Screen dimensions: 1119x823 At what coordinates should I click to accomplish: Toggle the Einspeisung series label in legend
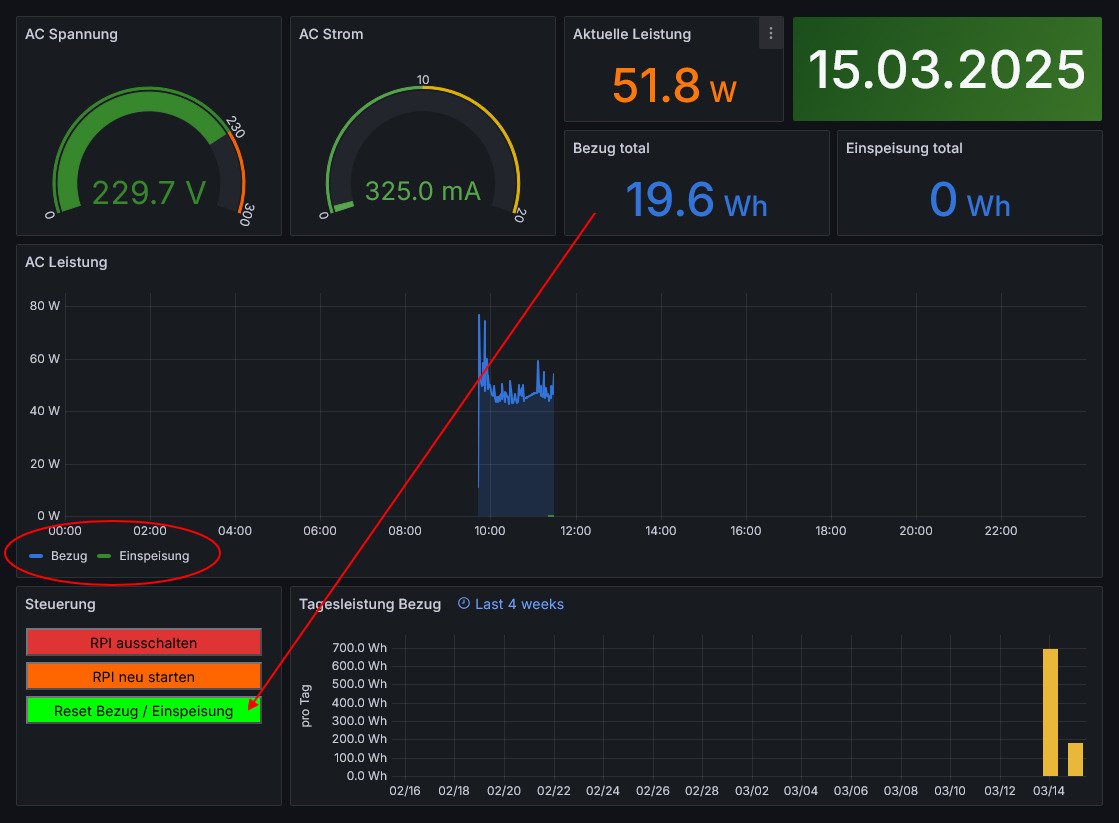(x=153, y=556)
